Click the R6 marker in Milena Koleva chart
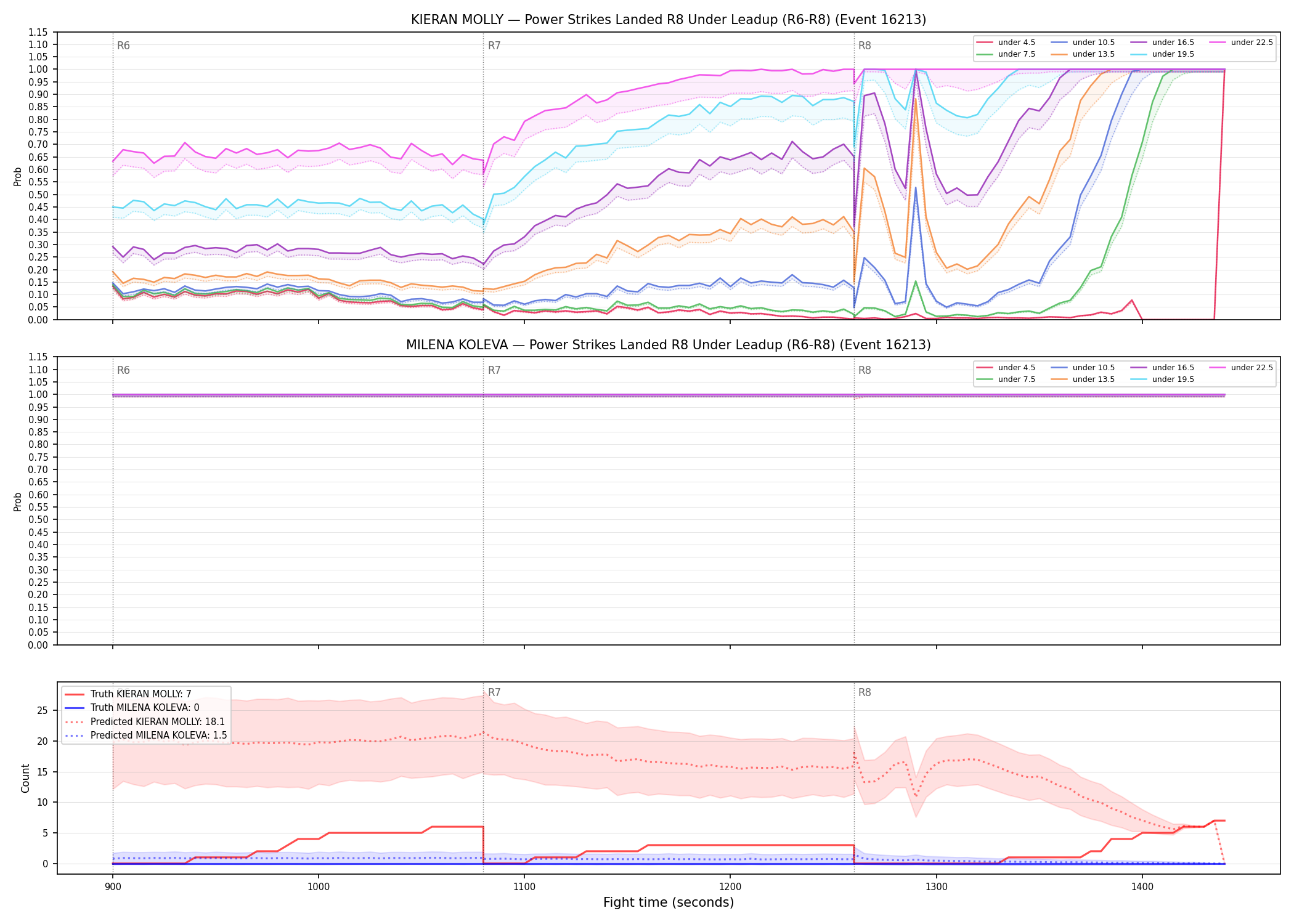Image resolution: width=1294 pixels, height=924 pixels. coord(123,370)
